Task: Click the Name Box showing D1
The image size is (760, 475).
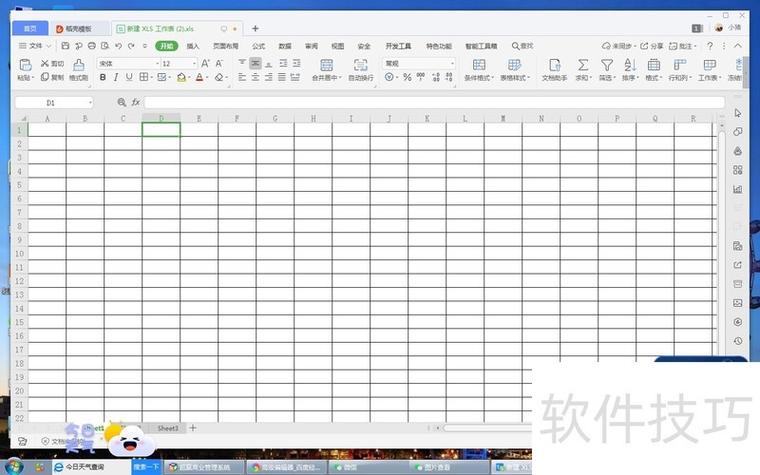Action: pos(54,103)
